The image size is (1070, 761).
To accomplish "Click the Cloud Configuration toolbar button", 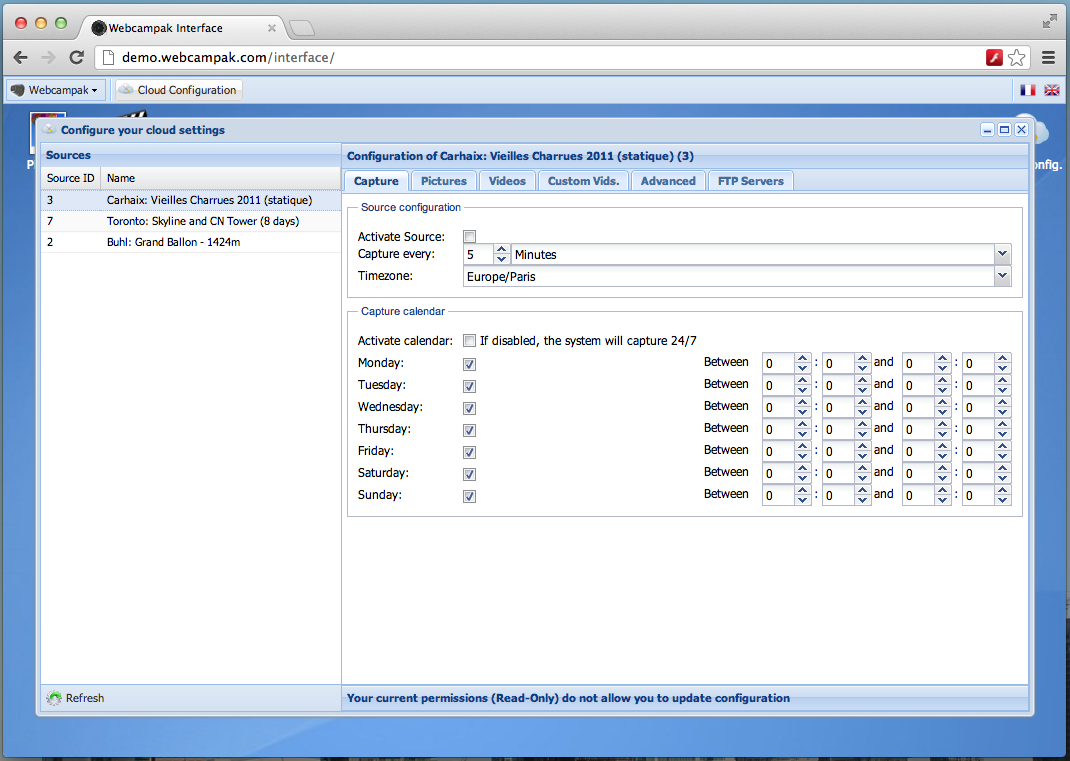I will pos(179,90).
